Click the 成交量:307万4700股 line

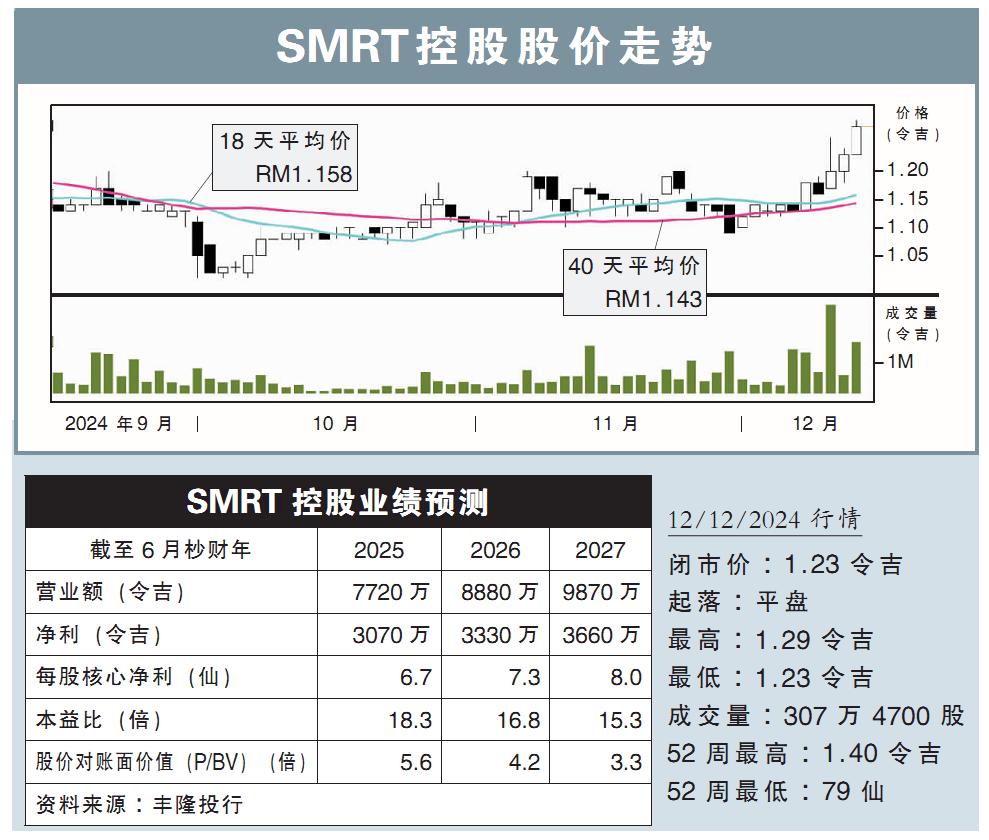click(x=816, y=716)
